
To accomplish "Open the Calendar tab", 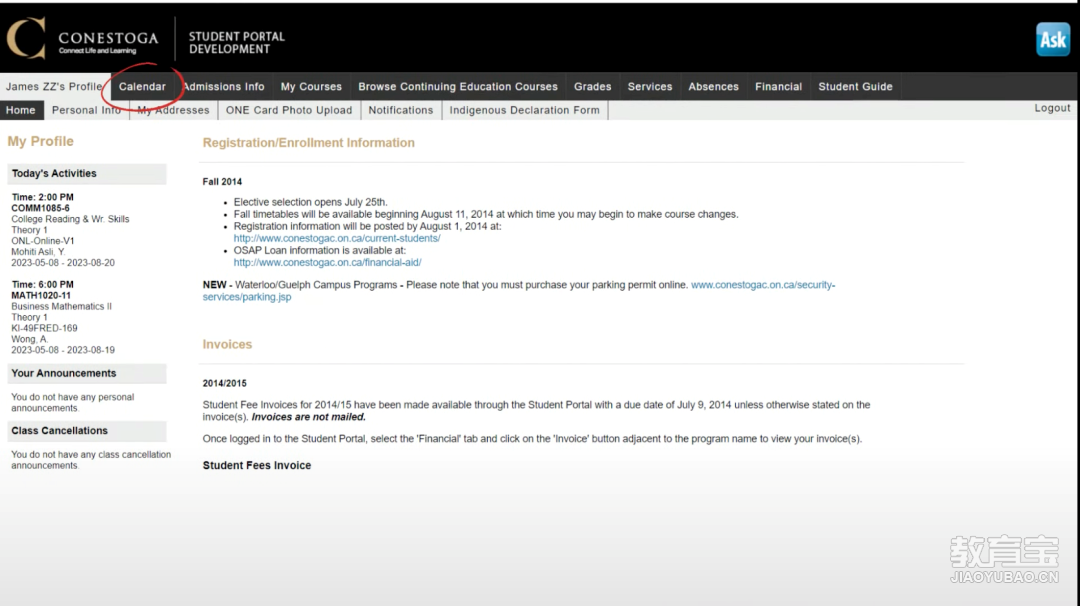I will tap(142, 87).
